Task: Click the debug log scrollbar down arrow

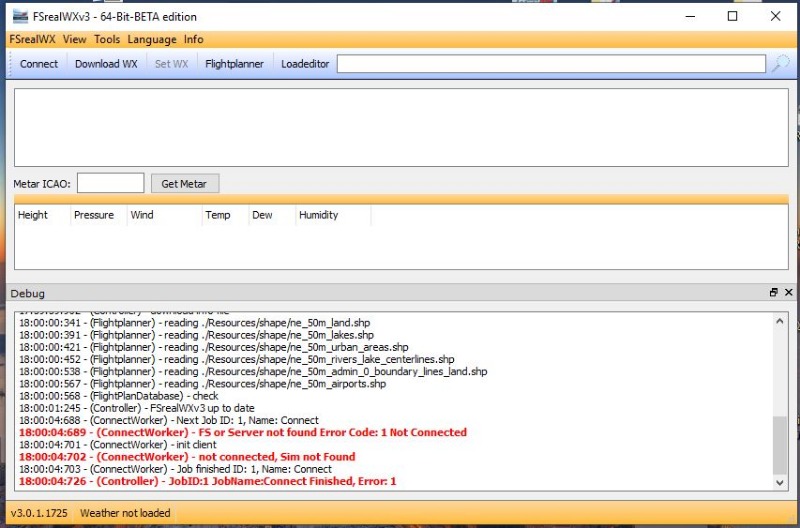Action: coord(780,482)
